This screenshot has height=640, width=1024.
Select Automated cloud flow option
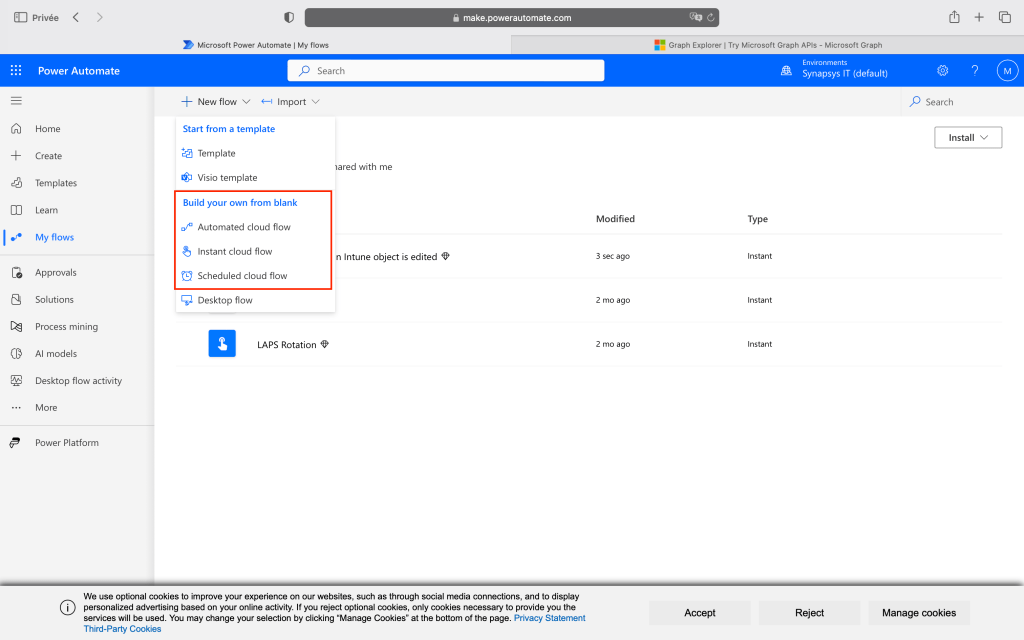click(x=244, y=227)
